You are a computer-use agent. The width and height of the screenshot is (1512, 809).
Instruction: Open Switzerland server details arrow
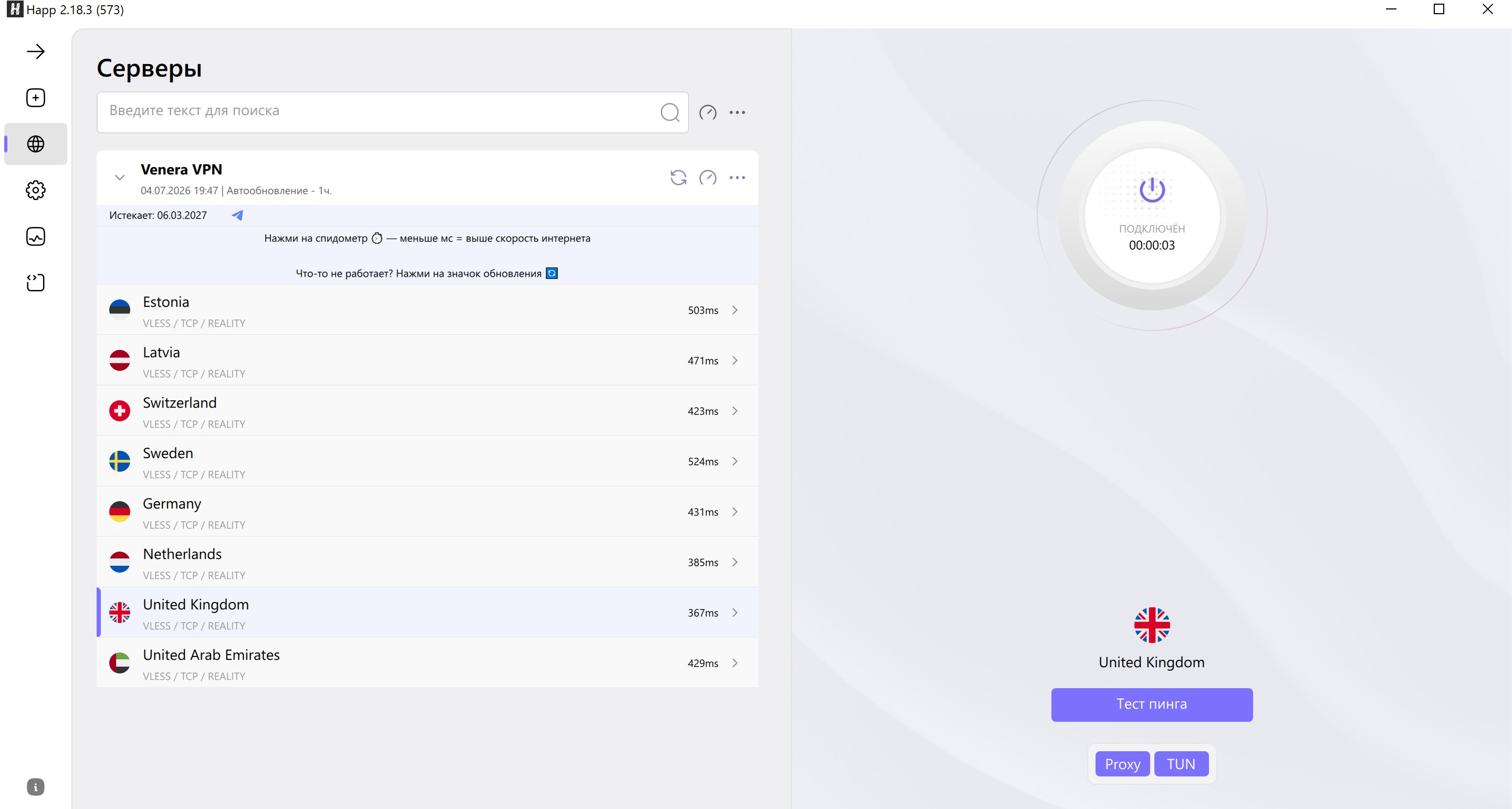tap(735, 411)
